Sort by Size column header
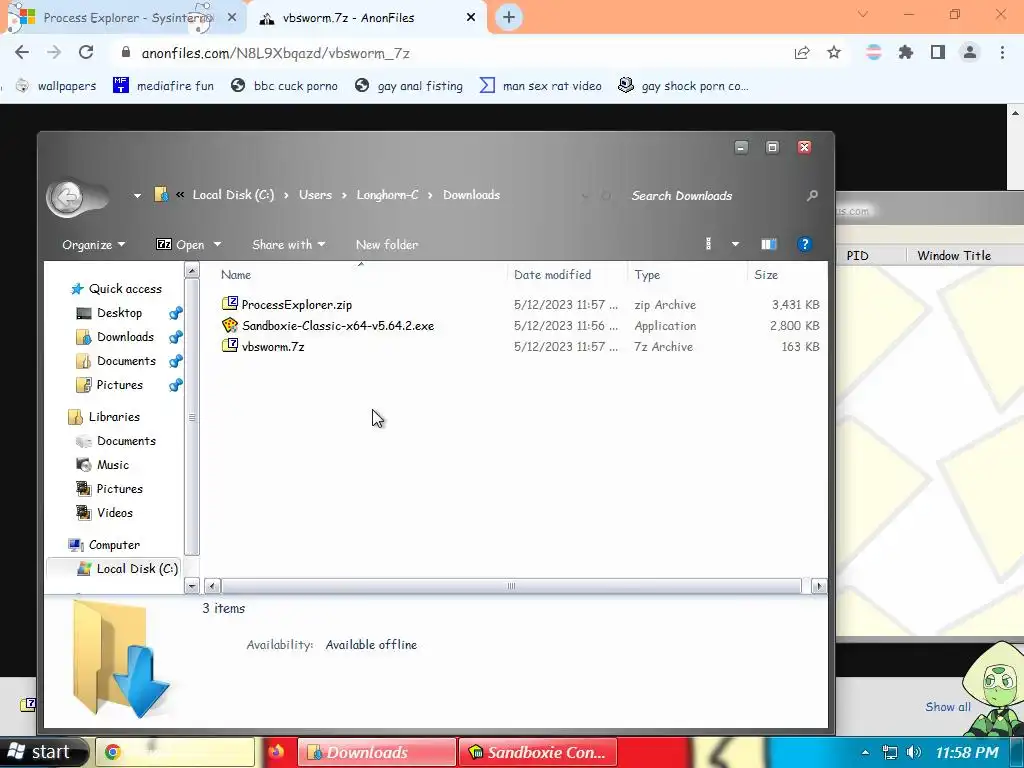The image size is (1024, 768). (x=786, y=274)
